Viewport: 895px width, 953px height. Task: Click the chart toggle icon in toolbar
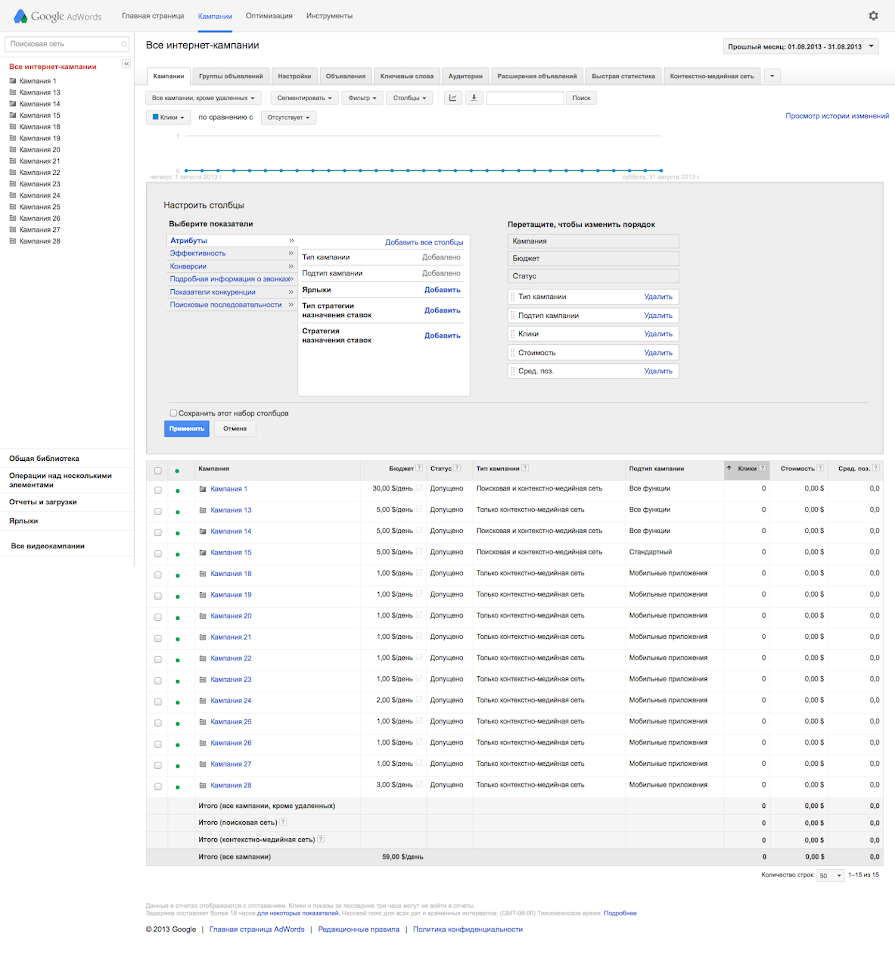452,98
